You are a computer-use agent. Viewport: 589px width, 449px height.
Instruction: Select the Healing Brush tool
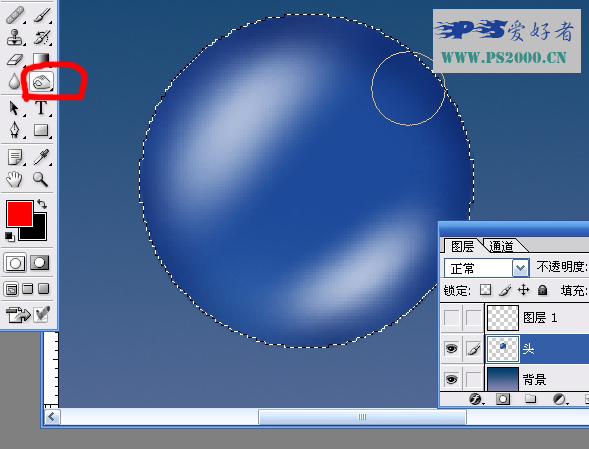(14, 15)
